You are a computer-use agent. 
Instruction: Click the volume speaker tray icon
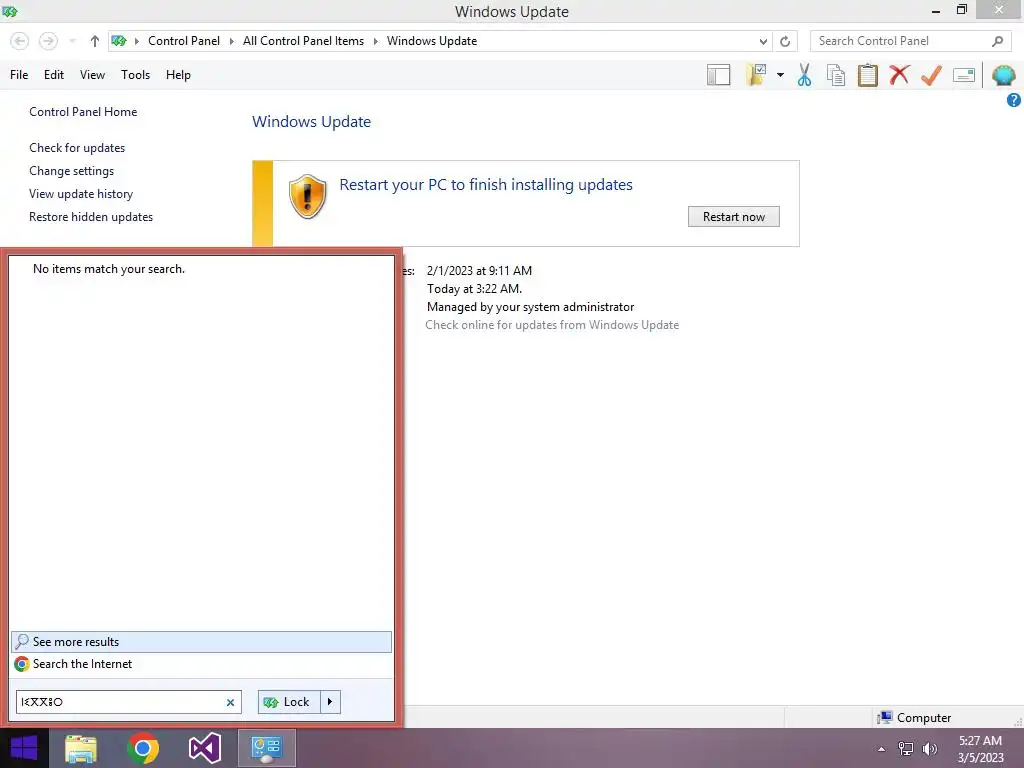pos(930,749)
